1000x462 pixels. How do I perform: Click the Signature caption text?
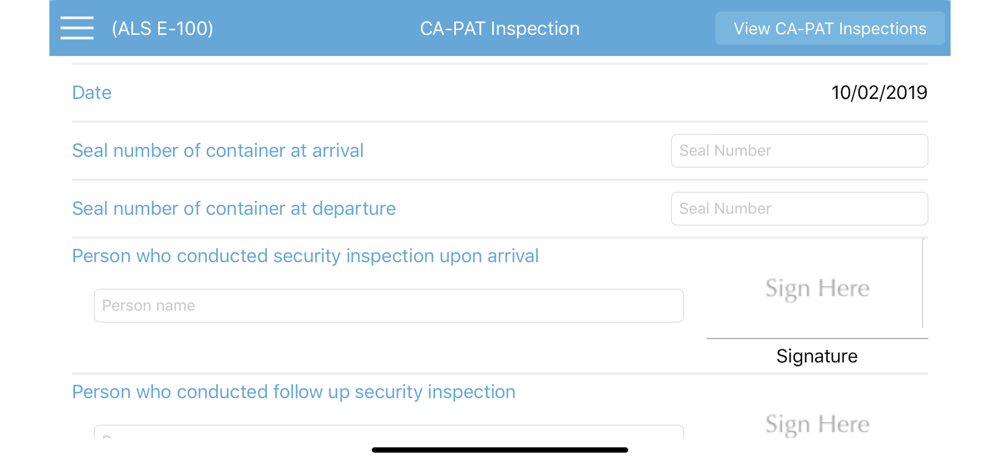pyautogui.click(x=816, y=356)
